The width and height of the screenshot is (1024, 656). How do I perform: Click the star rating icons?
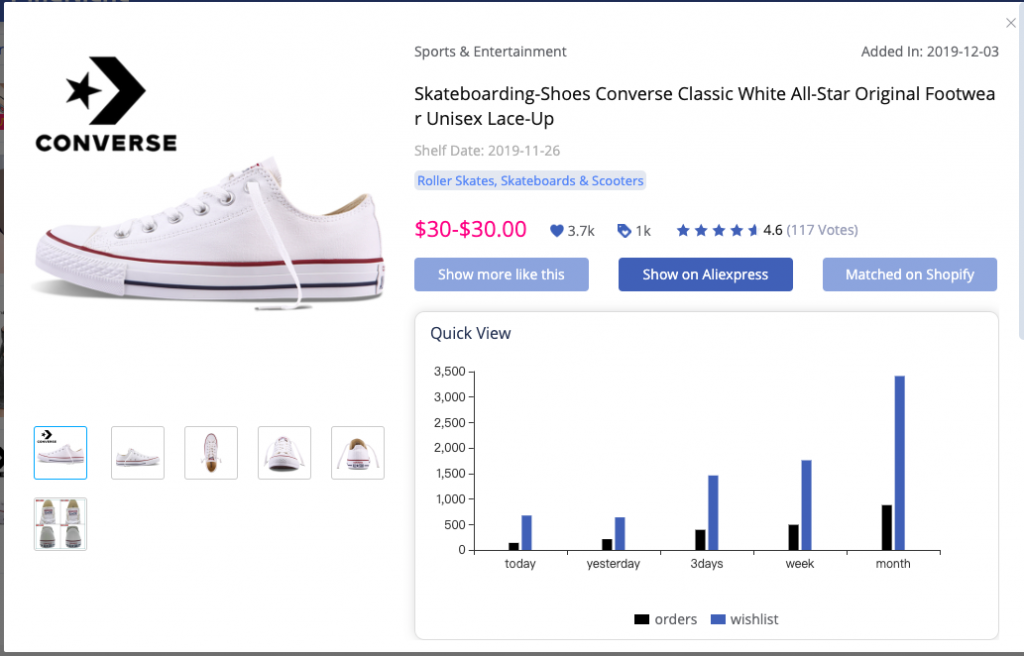tap(717, 230)
